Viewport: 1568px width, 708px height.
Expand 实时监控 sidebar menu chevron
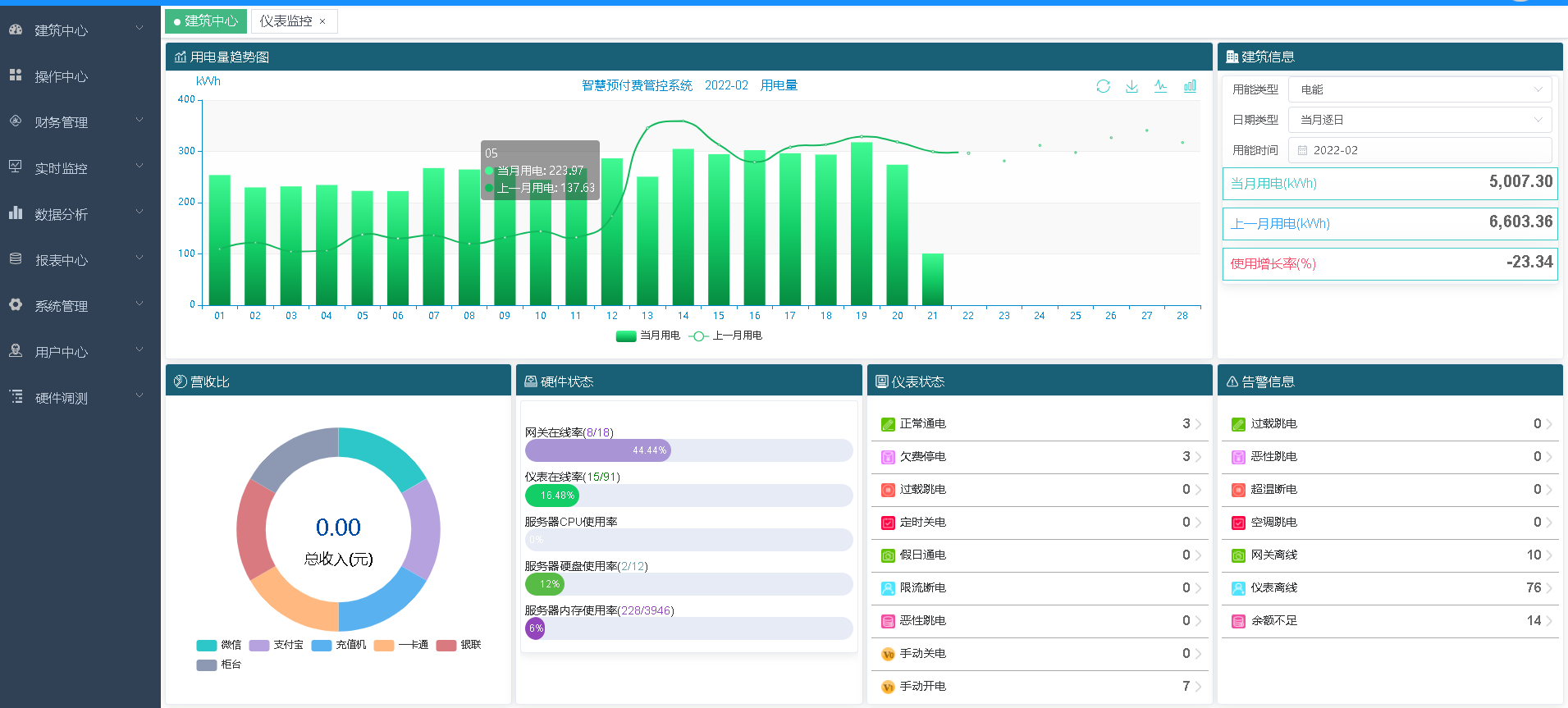point(139,167)
